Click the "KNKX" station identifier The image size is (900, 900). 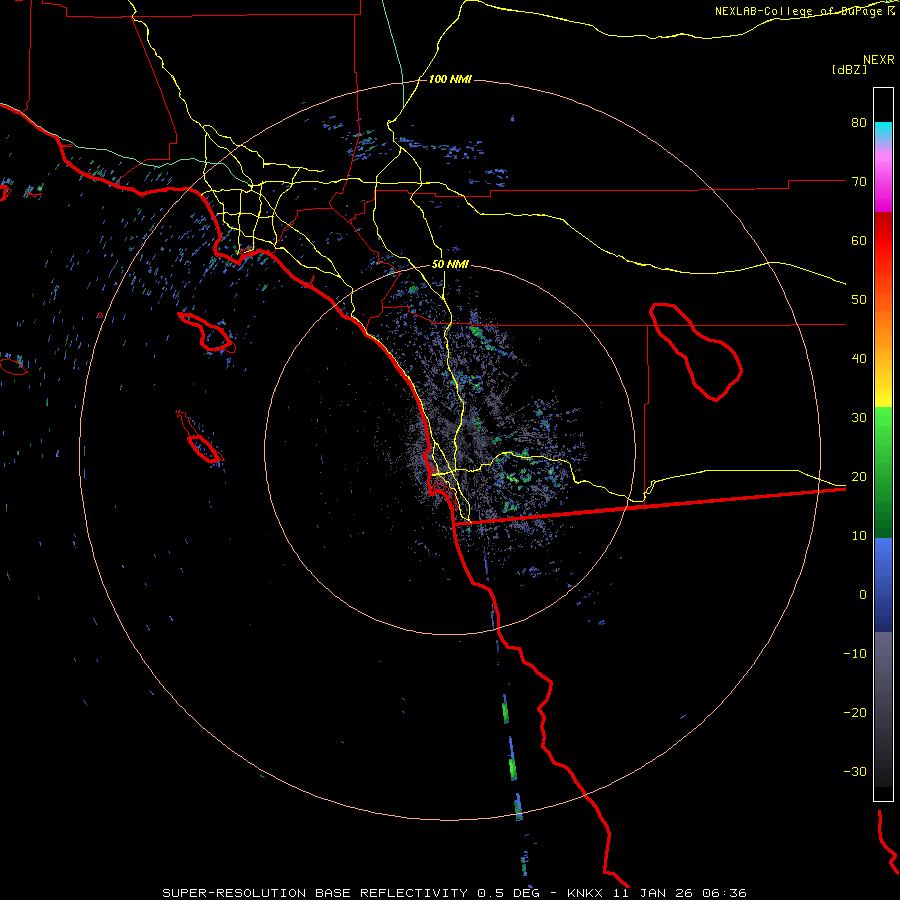(x=585, y=893)
